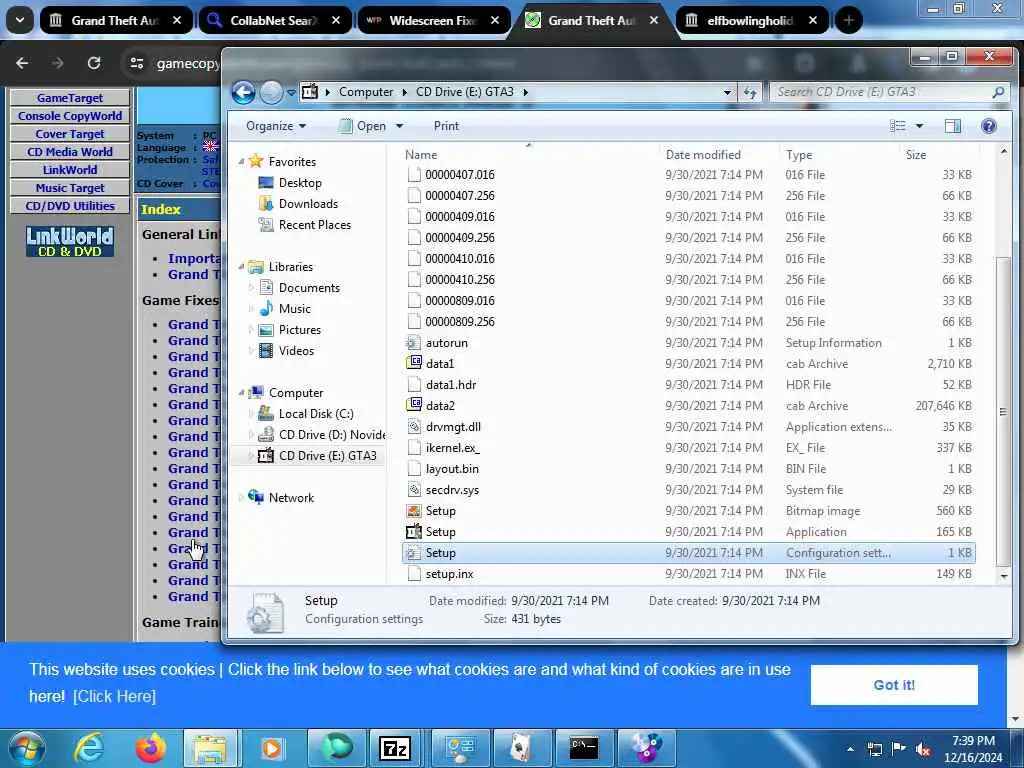Select the secdrv.sys file icon

coord(413,489)
